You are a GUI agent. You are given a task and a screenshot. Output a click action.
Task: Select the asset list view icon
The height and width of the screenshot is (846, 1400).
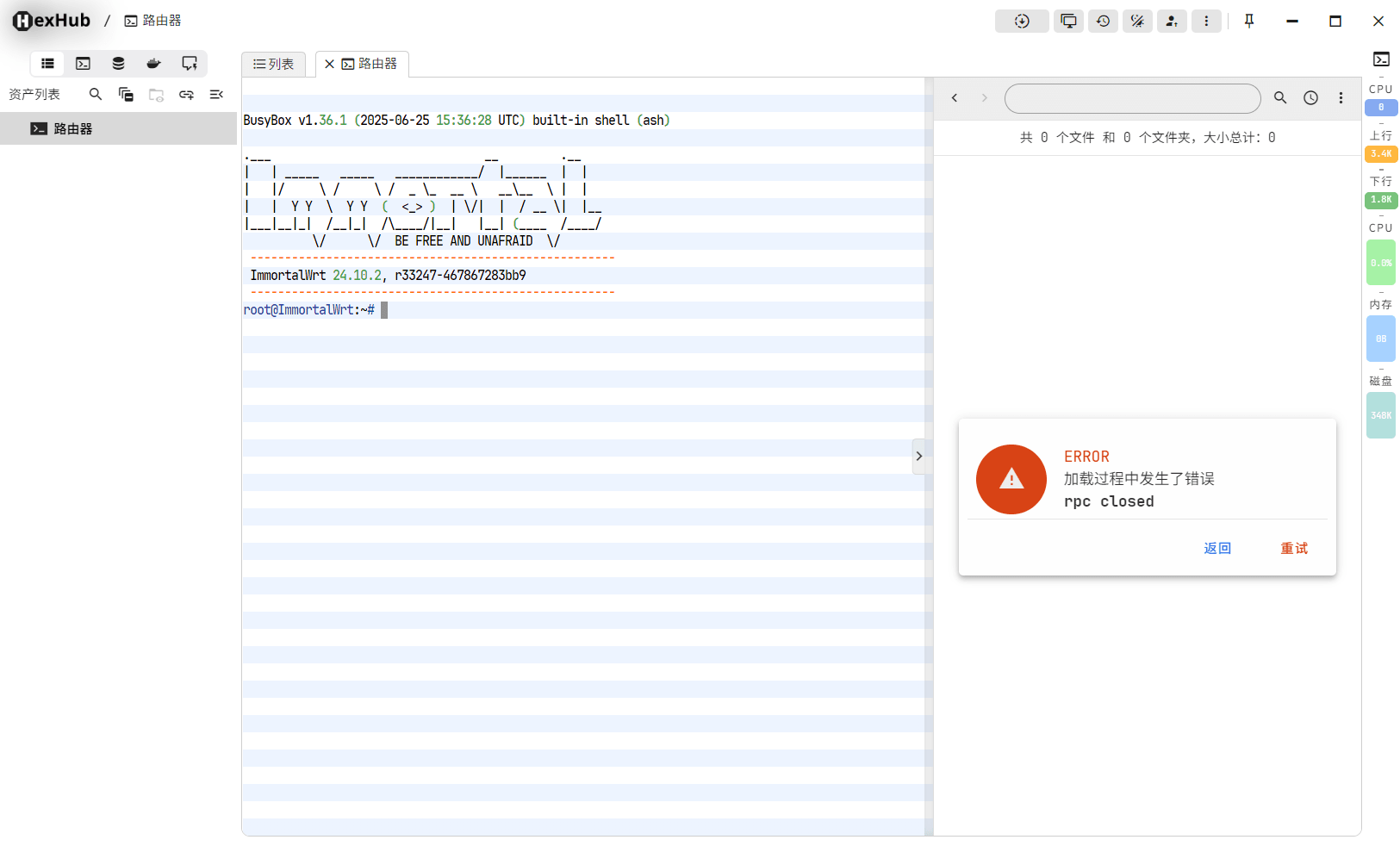point(47,64)
